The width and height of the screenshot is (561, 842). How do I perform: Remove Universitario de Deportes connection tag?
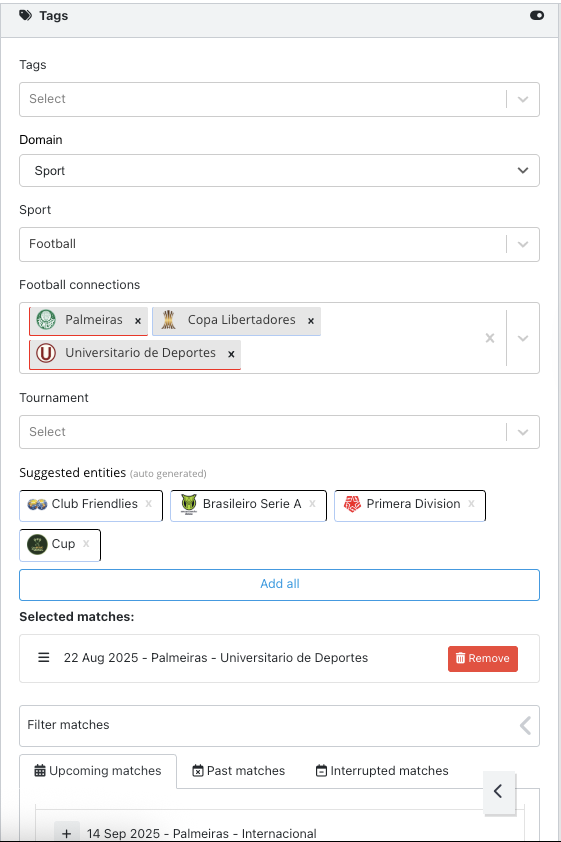(x=231, y=354)
